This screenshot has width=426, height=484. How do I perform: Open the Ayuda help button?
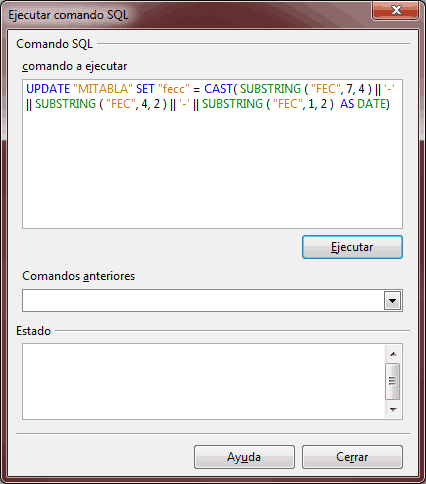point(244,457)
